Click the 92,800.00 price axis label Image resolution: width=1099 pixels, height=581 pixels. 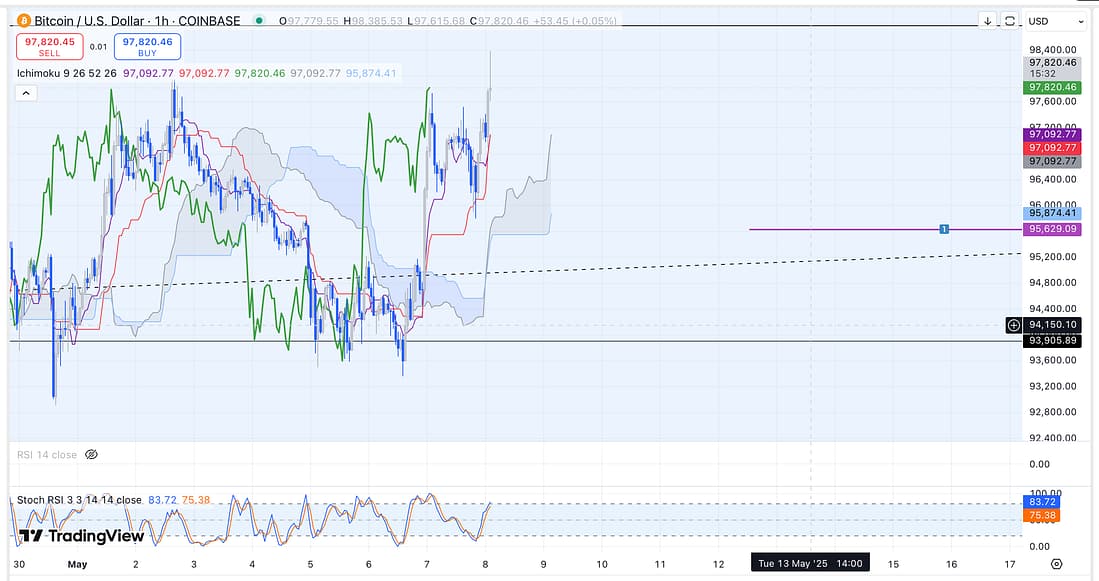click(1052, 412)
